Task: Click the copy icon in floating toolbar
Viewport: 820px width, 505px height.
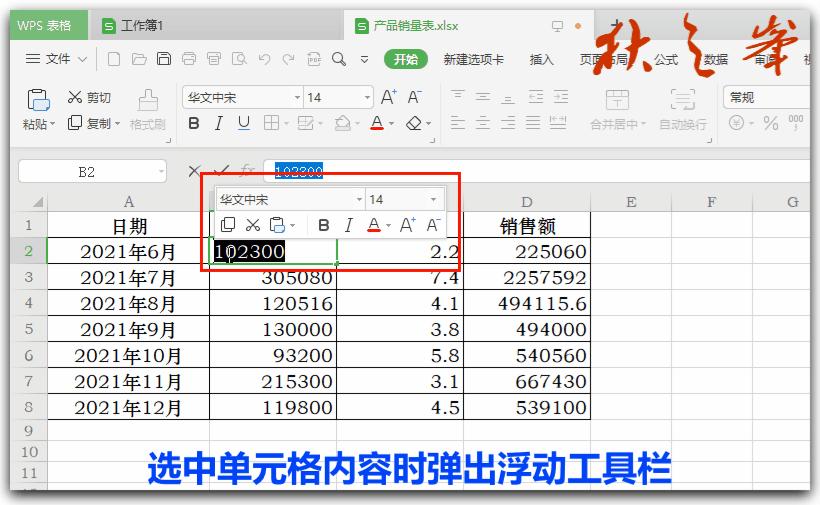Action: click(227, 225)
